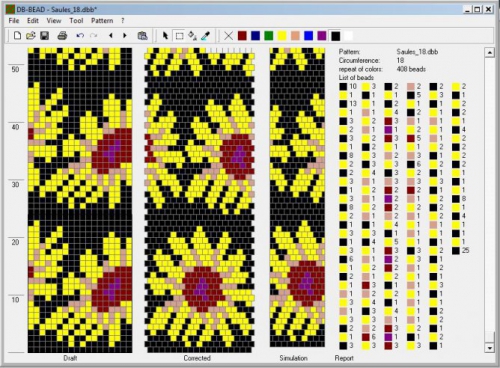
Task: Select the arrow pointer tool
Action: click(x=165, y=36)
